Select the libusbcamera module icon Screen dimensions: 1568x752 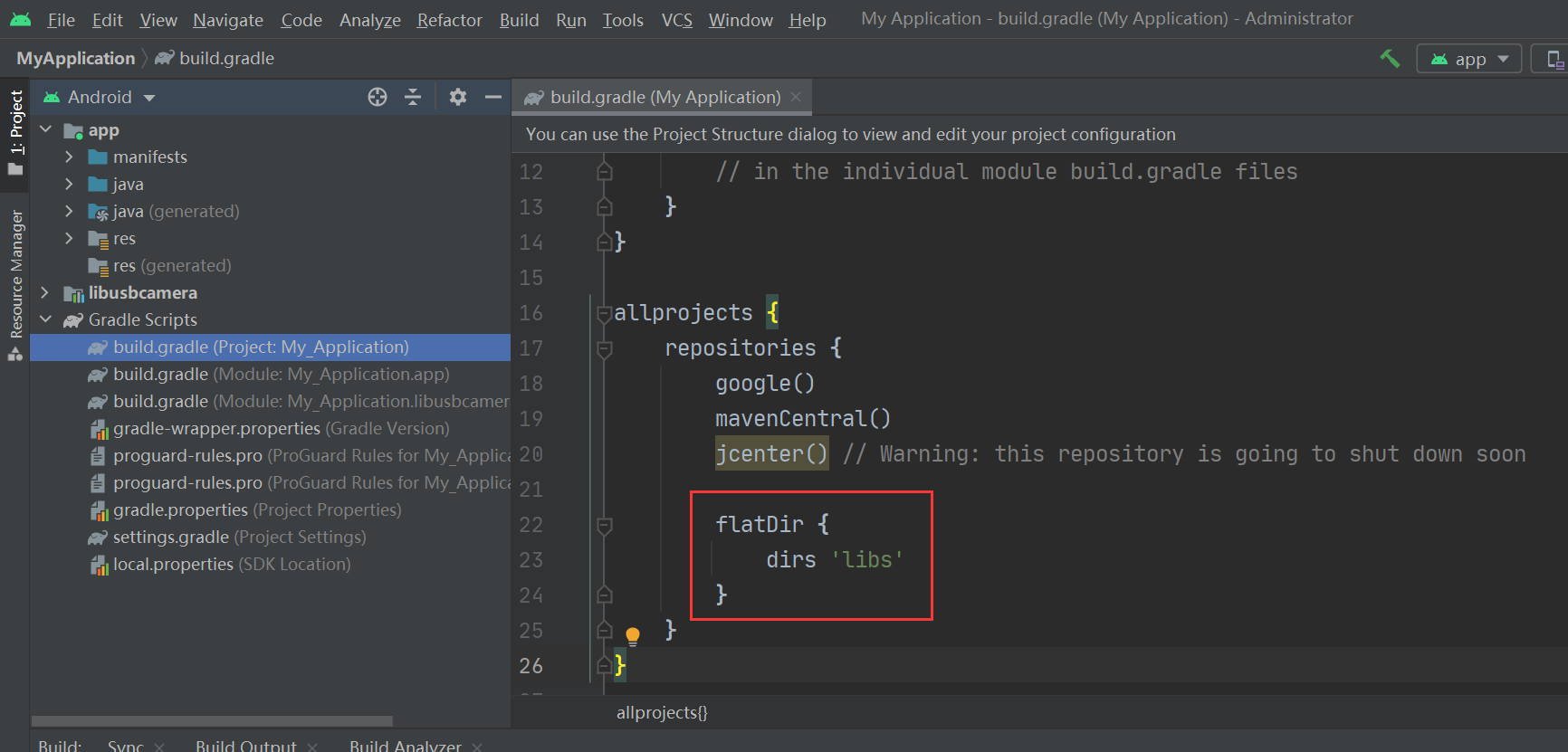(x=74, y=293)
